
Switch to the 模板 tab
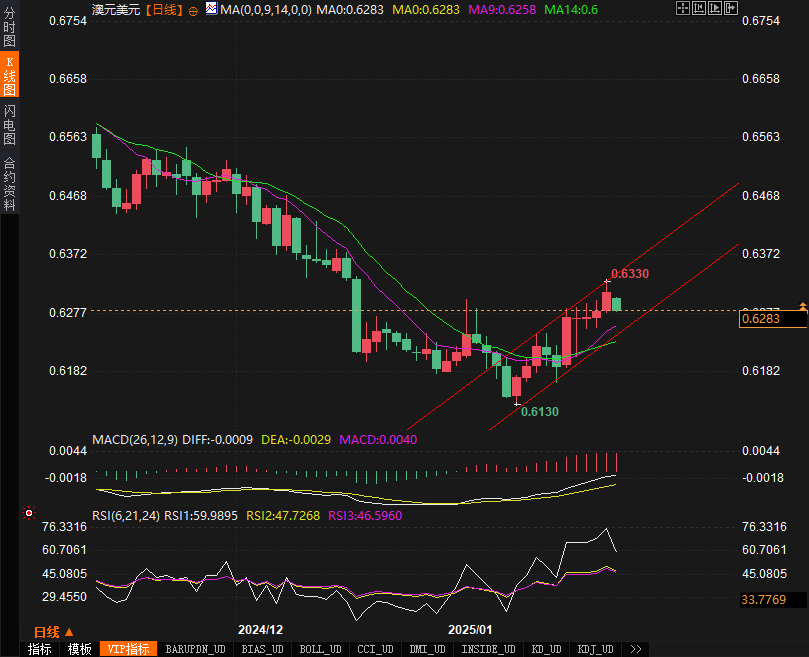click(x=79, y=649)
